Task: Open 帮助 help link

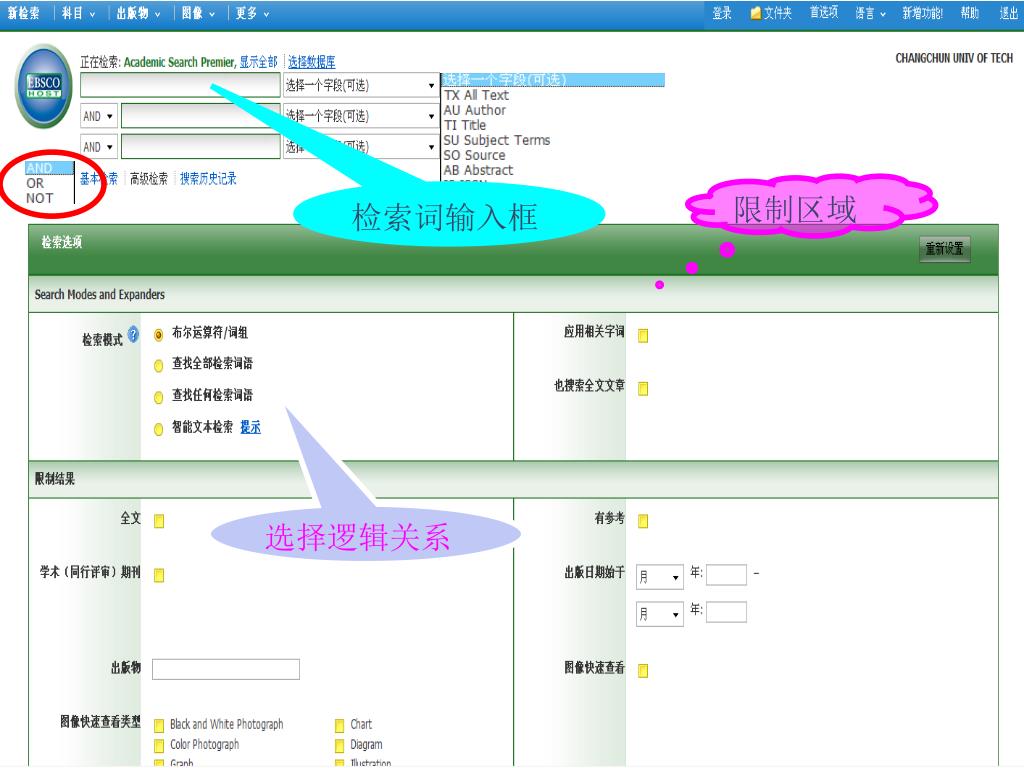Action: pyautogui.click(x=970, y=13)
